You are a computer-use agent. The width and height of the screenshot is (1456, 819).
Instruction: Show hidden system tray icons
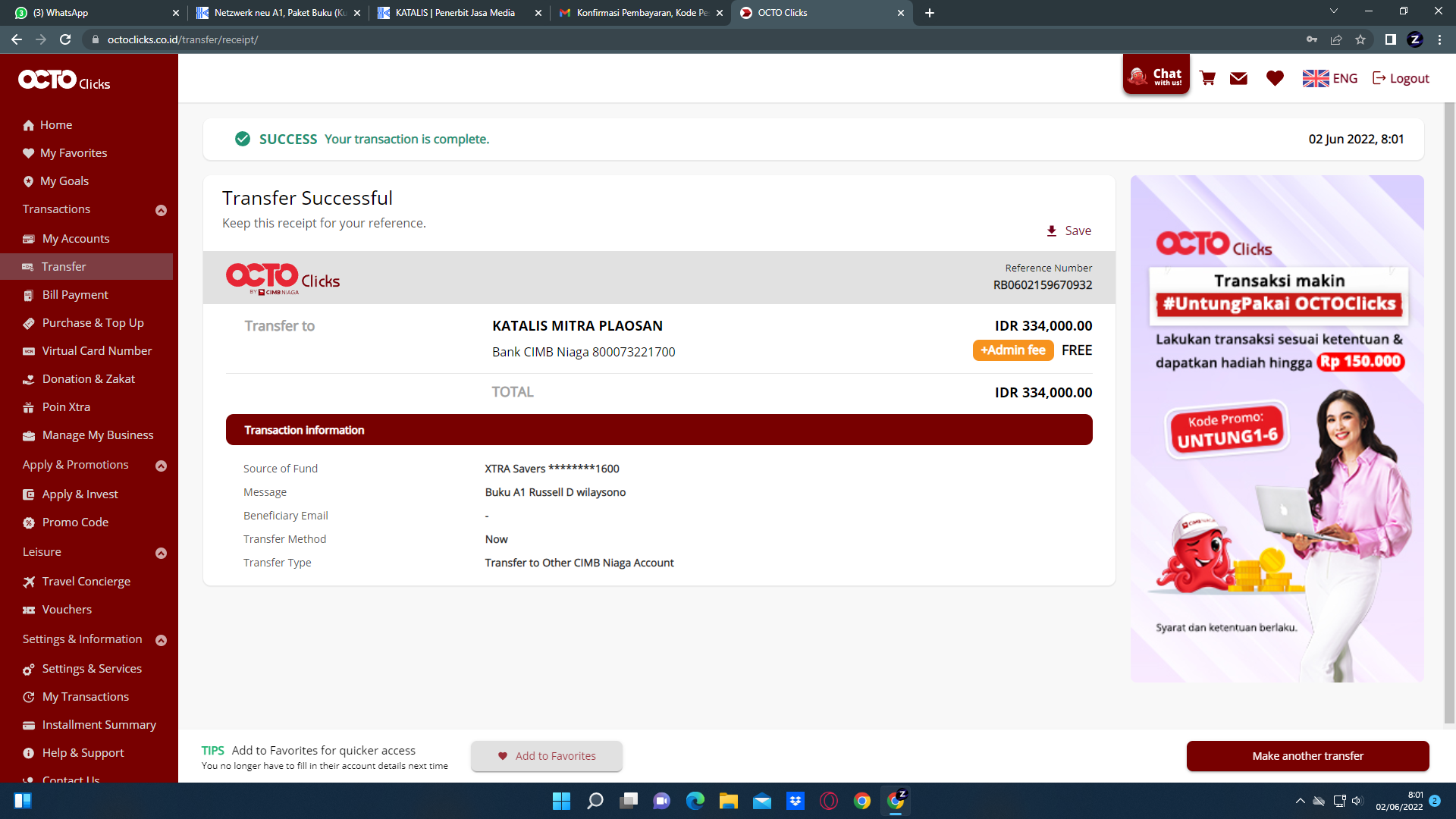[1301, 801]
